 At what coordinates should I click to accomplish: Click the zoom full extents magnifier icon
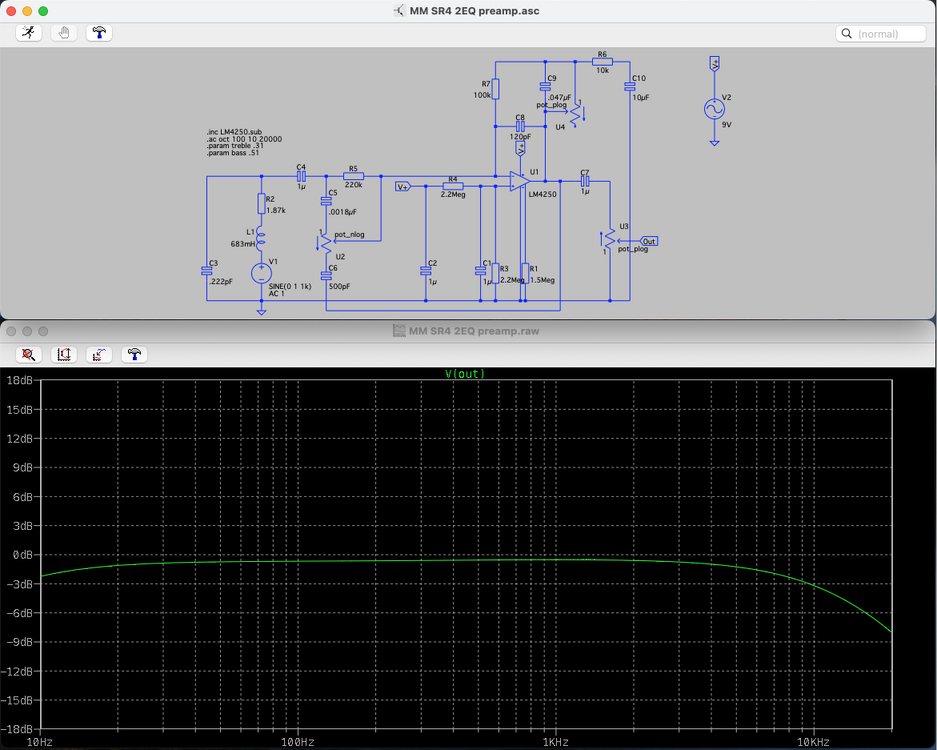28,354
